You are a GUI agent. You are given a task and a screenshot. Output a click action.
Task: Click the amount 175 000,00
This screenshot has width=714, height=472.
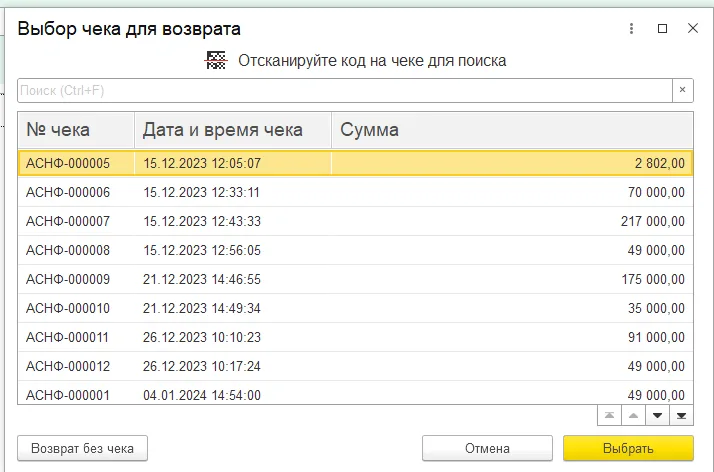[653, 279]
